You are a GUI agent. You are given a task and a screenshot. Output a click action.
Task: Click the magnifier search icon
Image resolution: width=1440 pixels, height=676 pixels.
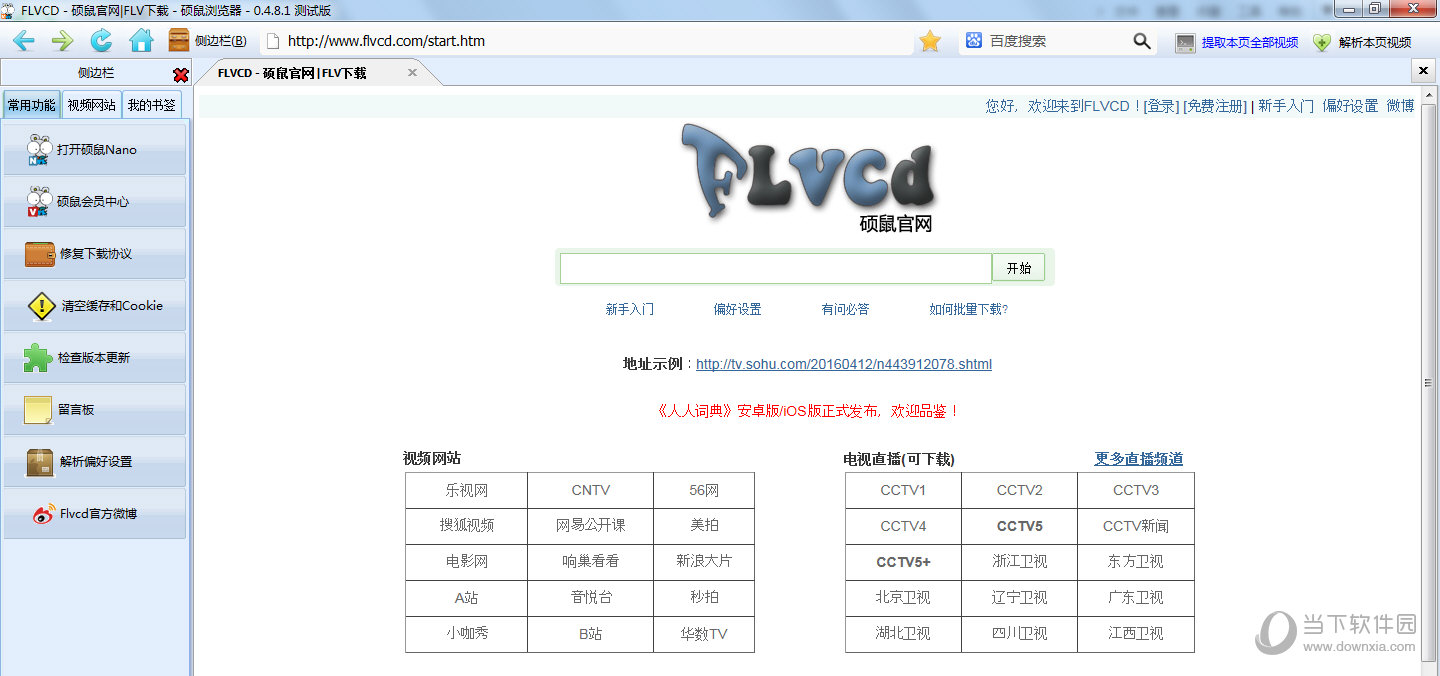pos(1142,41)
